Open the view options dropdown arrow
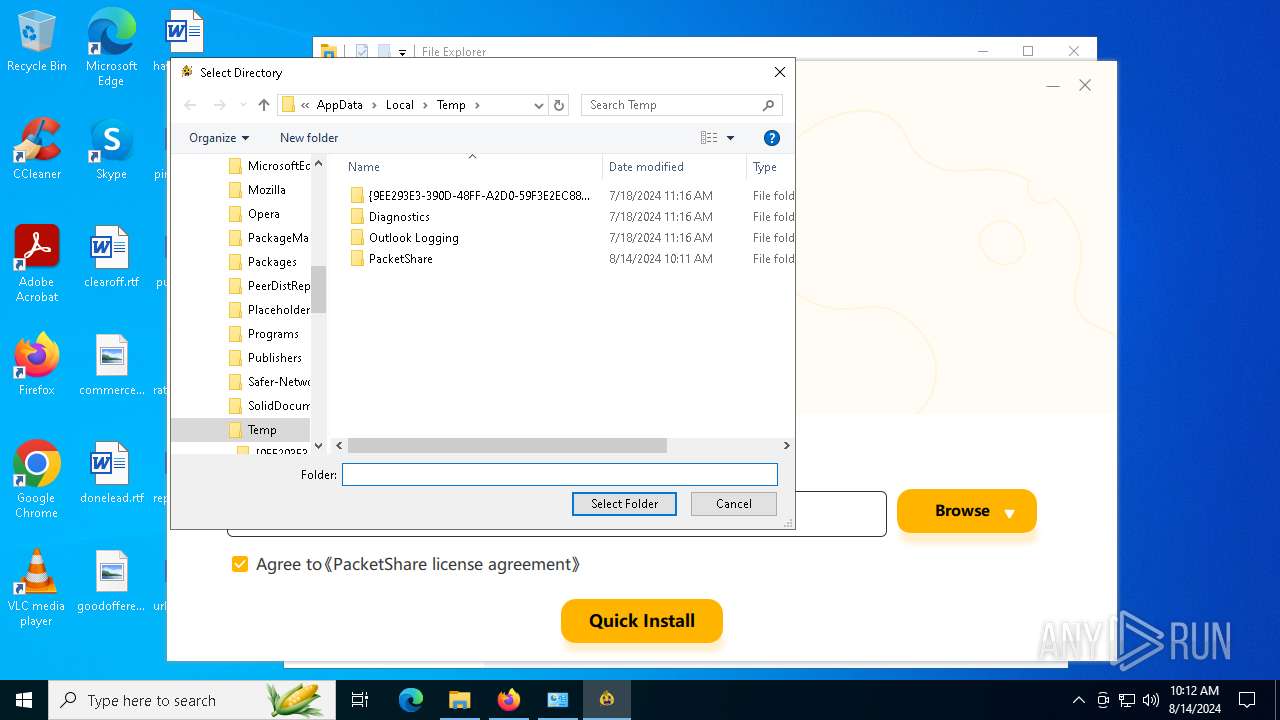 730,138
